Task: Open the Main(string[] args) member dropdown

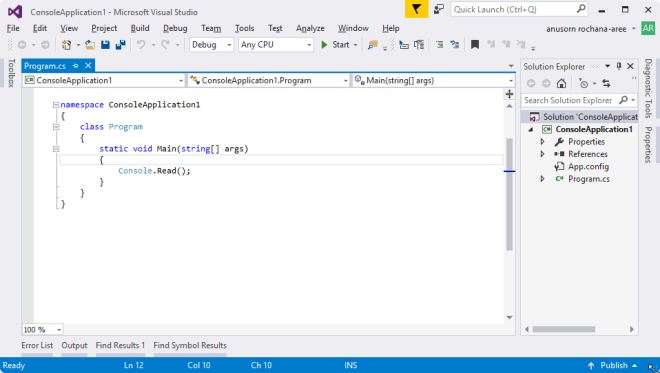Action: coord(434,80)
